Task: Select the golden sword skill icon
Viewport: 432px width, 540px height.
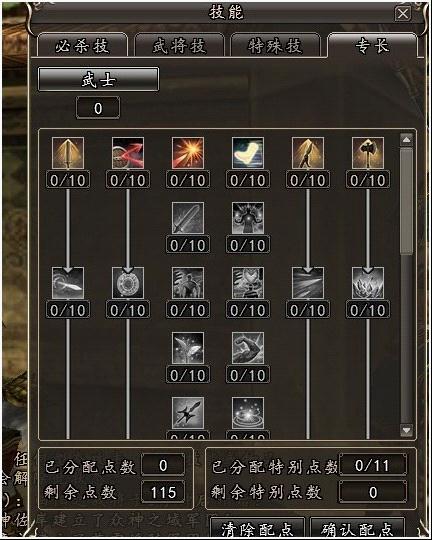Action: point(68,153)
